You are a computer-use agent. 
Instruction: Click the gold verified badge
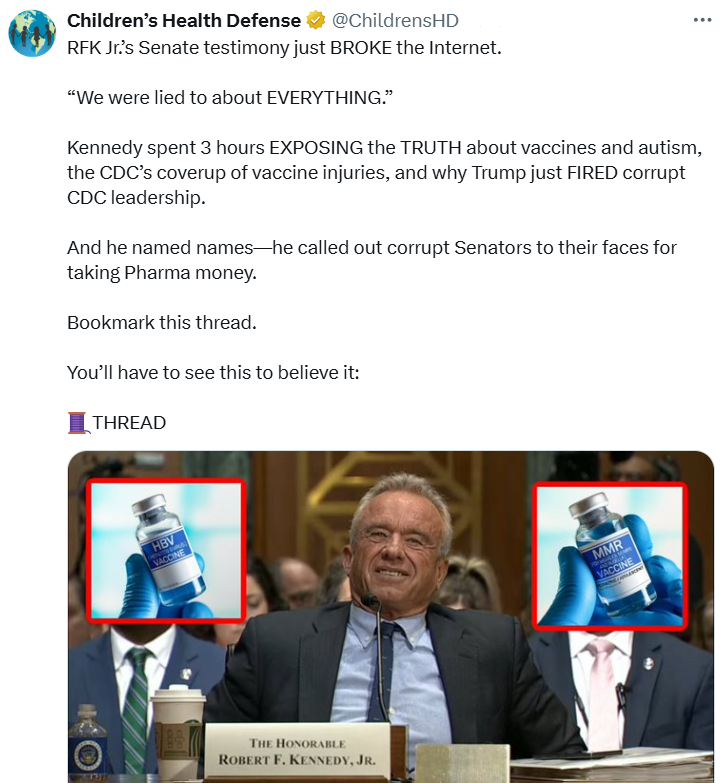(315, 20)
